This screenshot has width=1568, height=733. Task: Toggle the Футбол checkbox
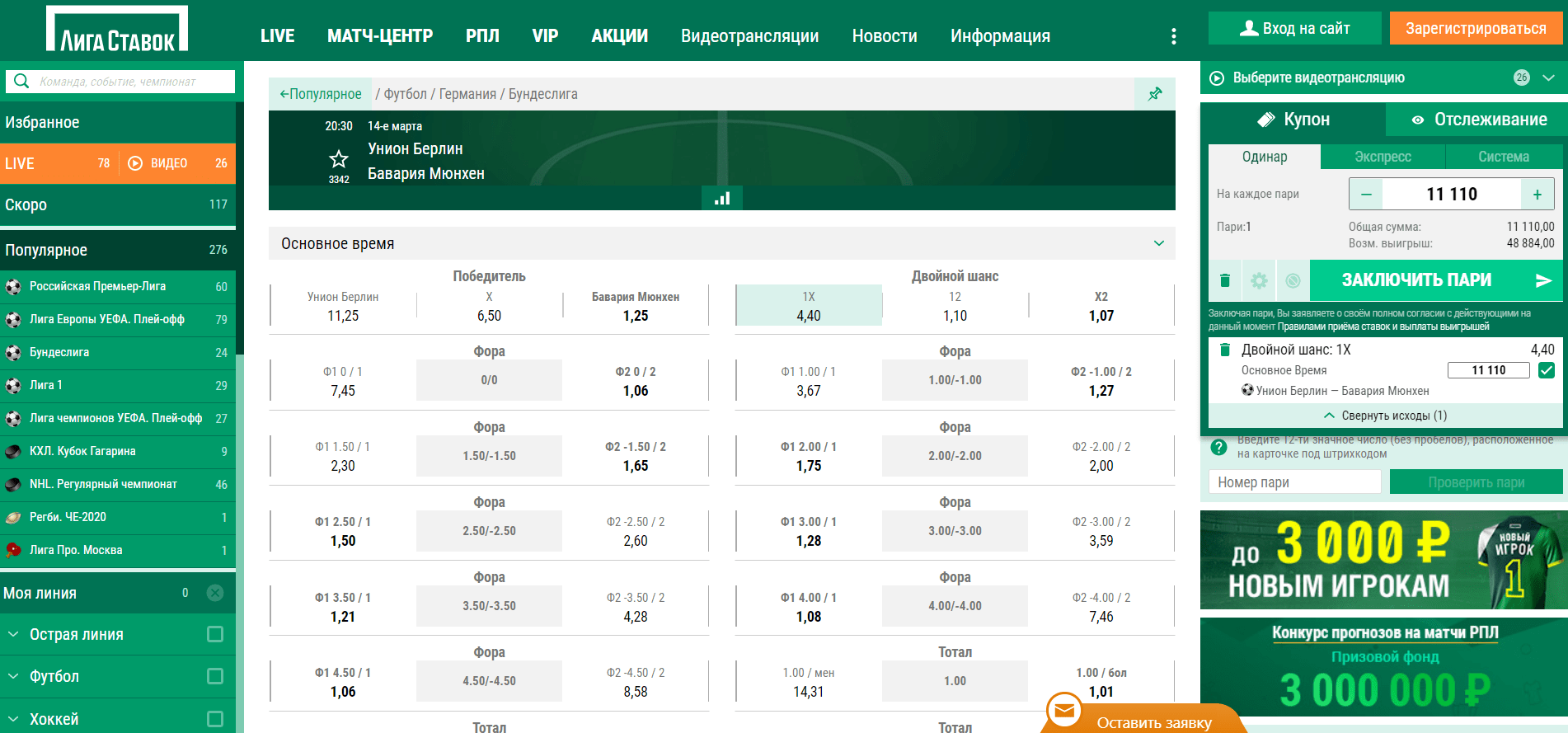point(215,676)
